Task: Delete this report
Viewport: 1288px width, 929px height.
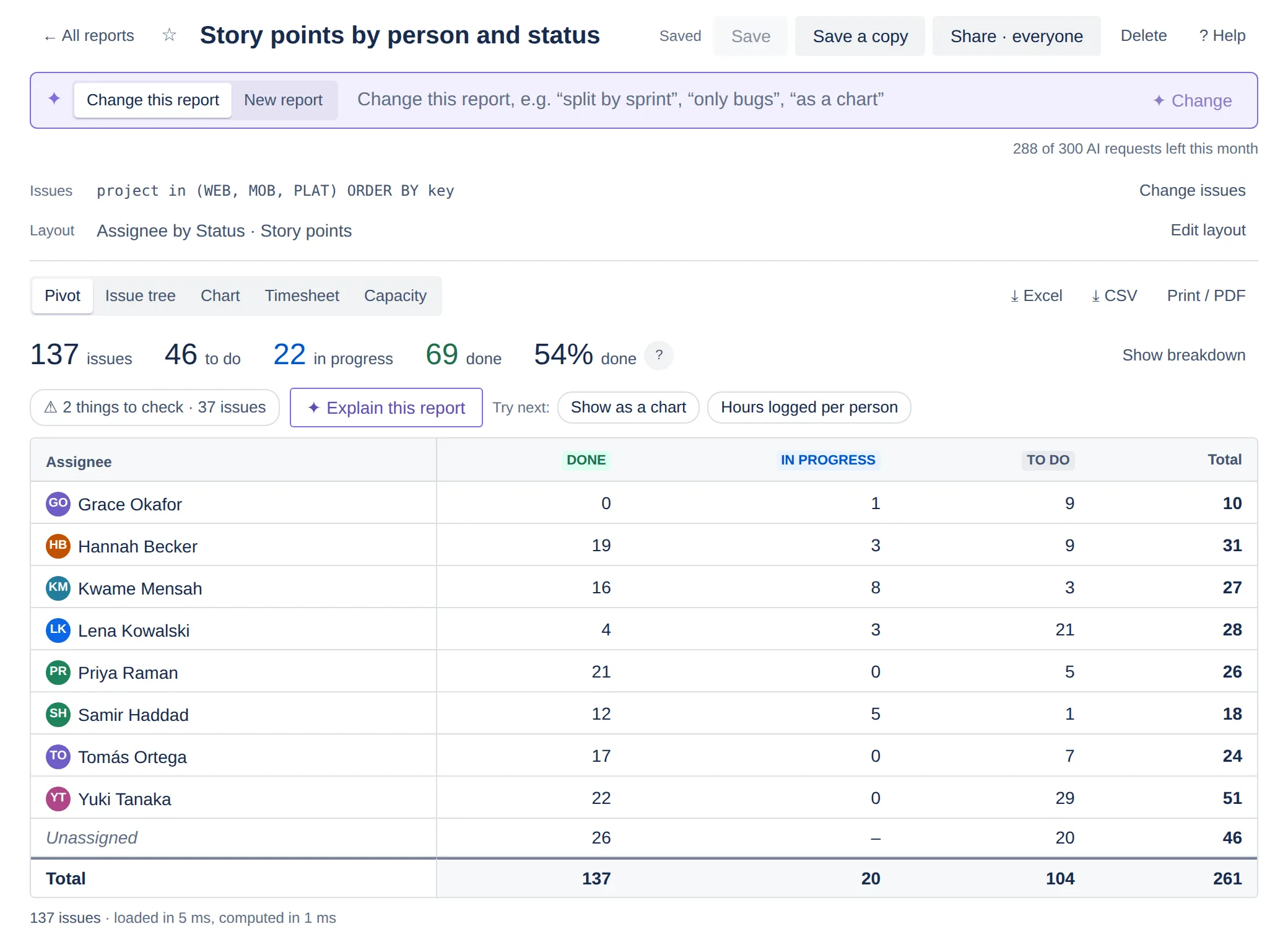Action: (1144, 36)
